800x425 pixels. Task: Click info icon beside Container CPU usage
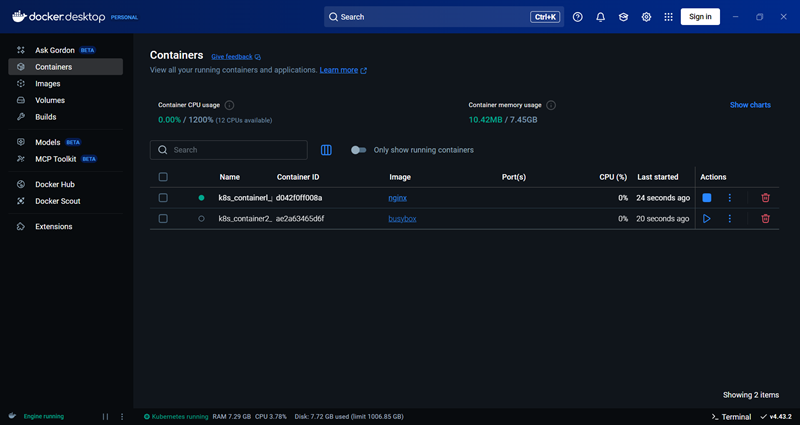(x=230, y=105)
